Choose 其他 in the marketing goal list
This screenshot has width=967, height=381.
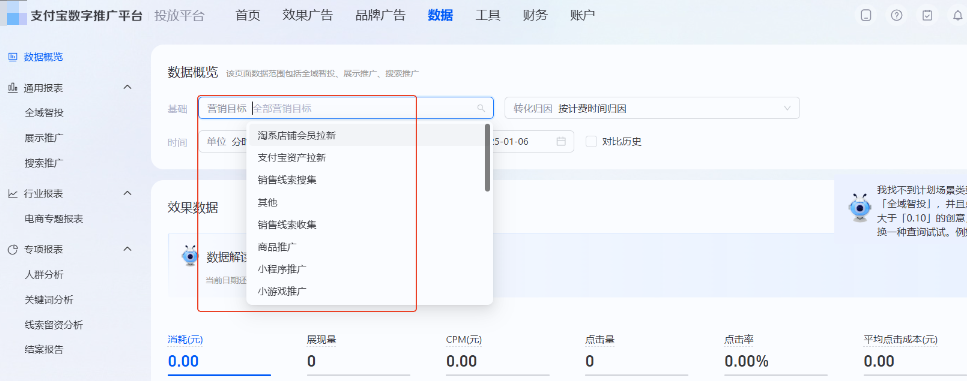[x=365, y=202]
